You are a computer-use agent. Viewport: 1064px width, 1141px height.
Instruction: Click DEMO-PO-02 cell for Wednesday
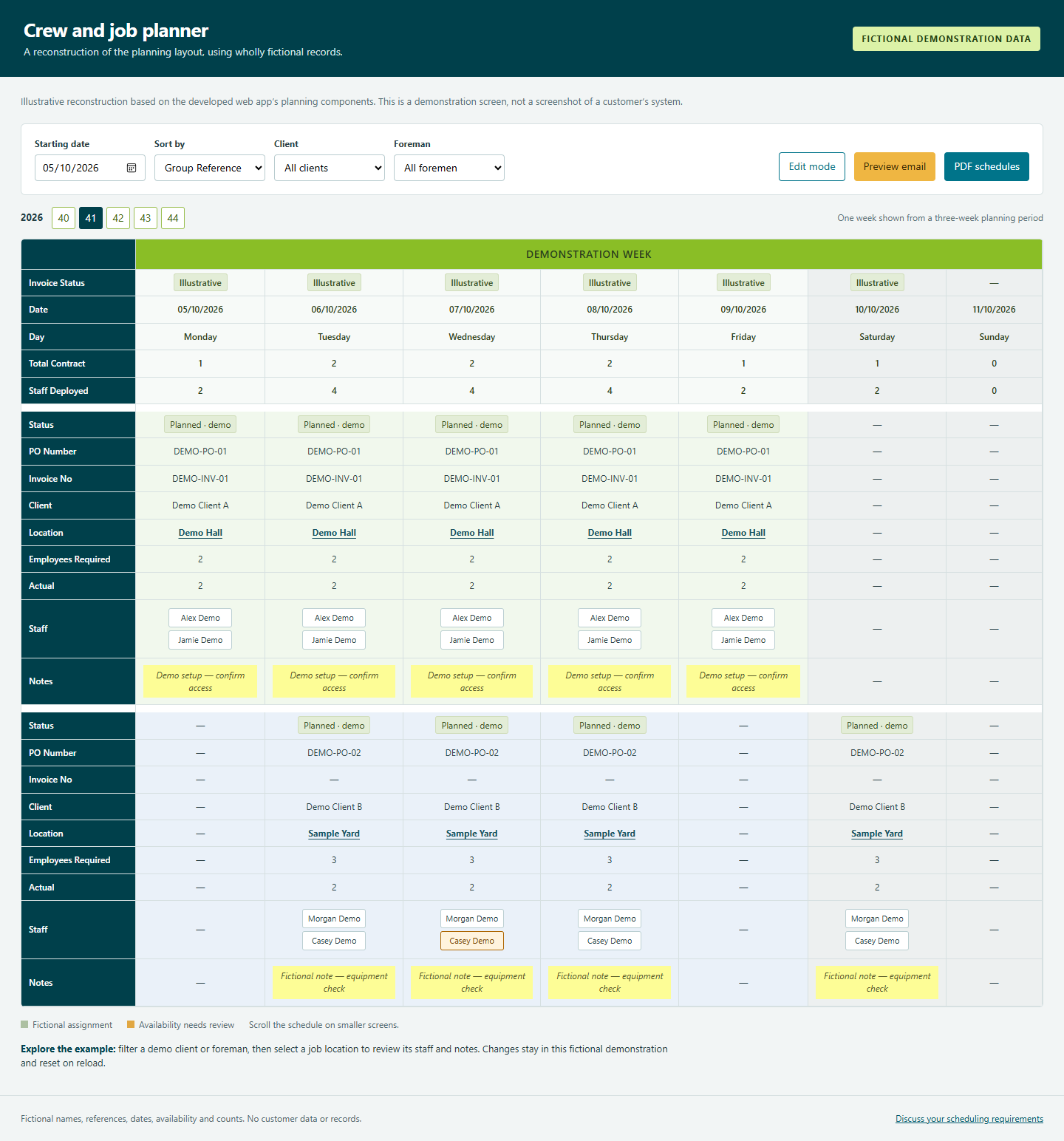pyautogui.click(x=472, y=753)
